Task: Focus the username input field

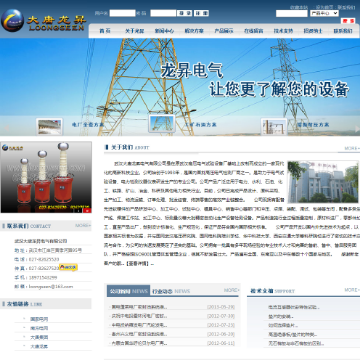Action: (x=122, y=13)
